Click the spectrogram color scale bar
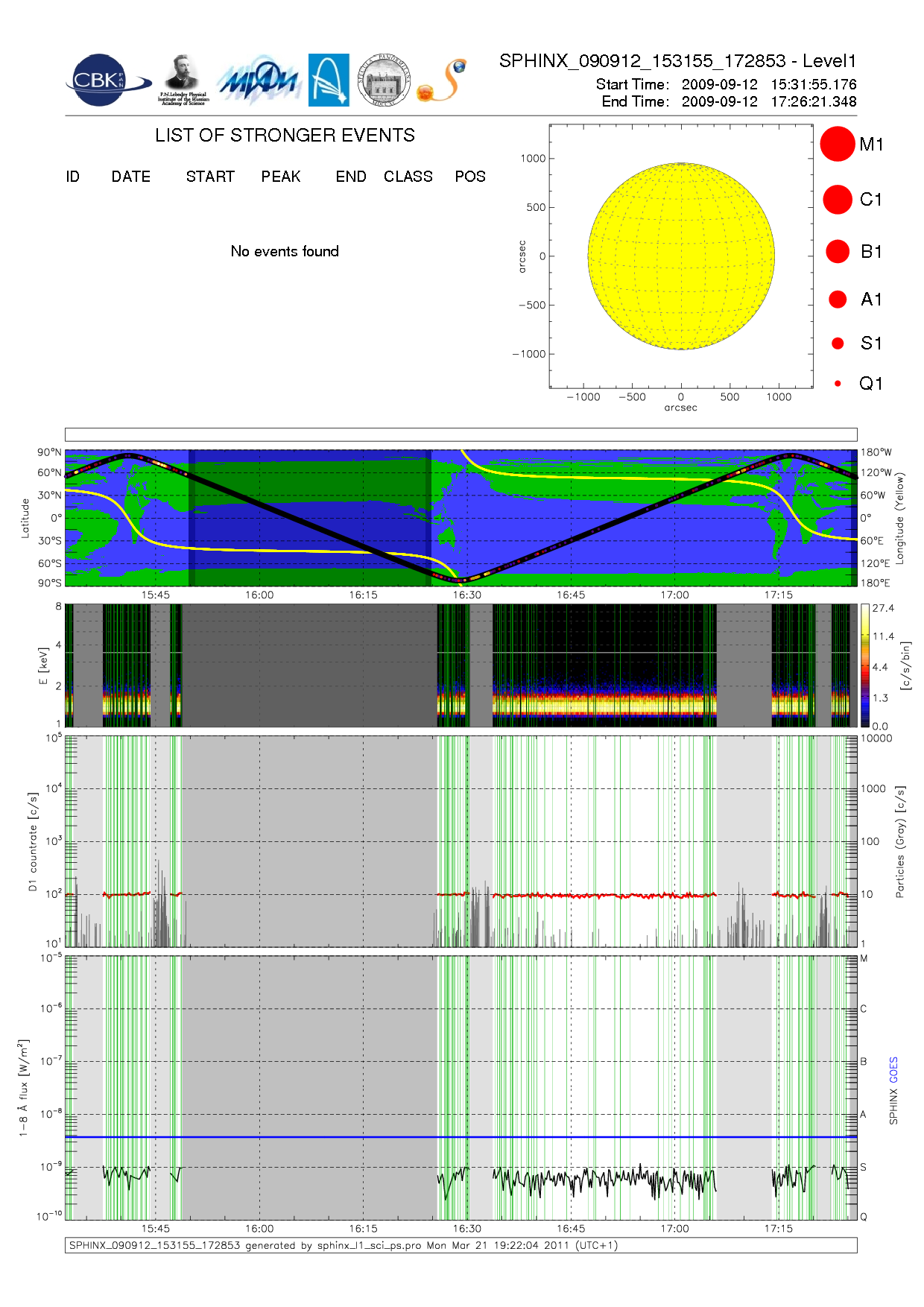 click(x=864, y=665)
